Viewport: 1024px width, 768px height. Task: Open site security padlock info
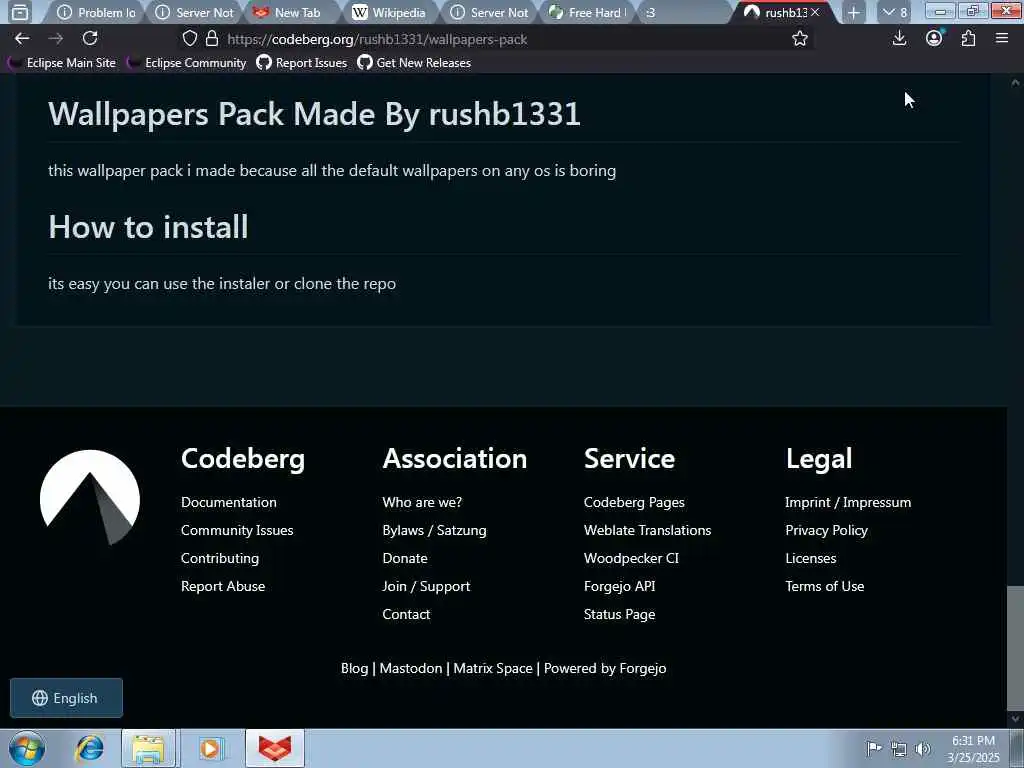coord(212,39)
